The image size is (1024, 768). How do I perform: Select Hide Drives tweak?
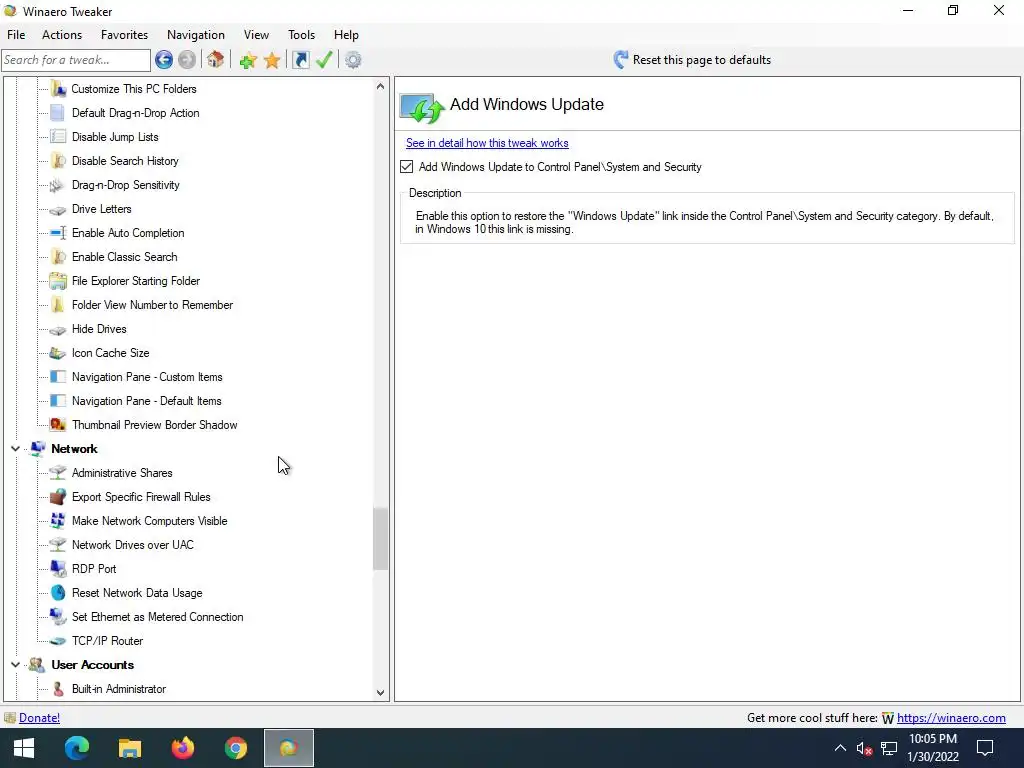coord(99,329)
